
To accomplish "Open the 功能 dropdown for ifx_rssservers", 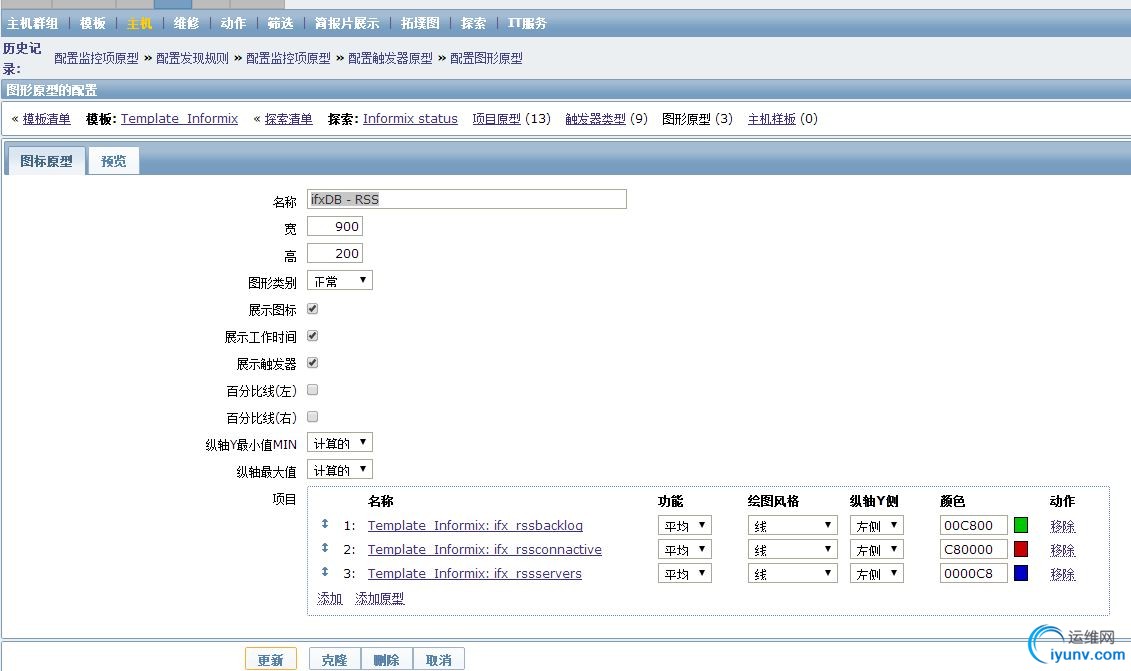I will (x=685, y=574).
